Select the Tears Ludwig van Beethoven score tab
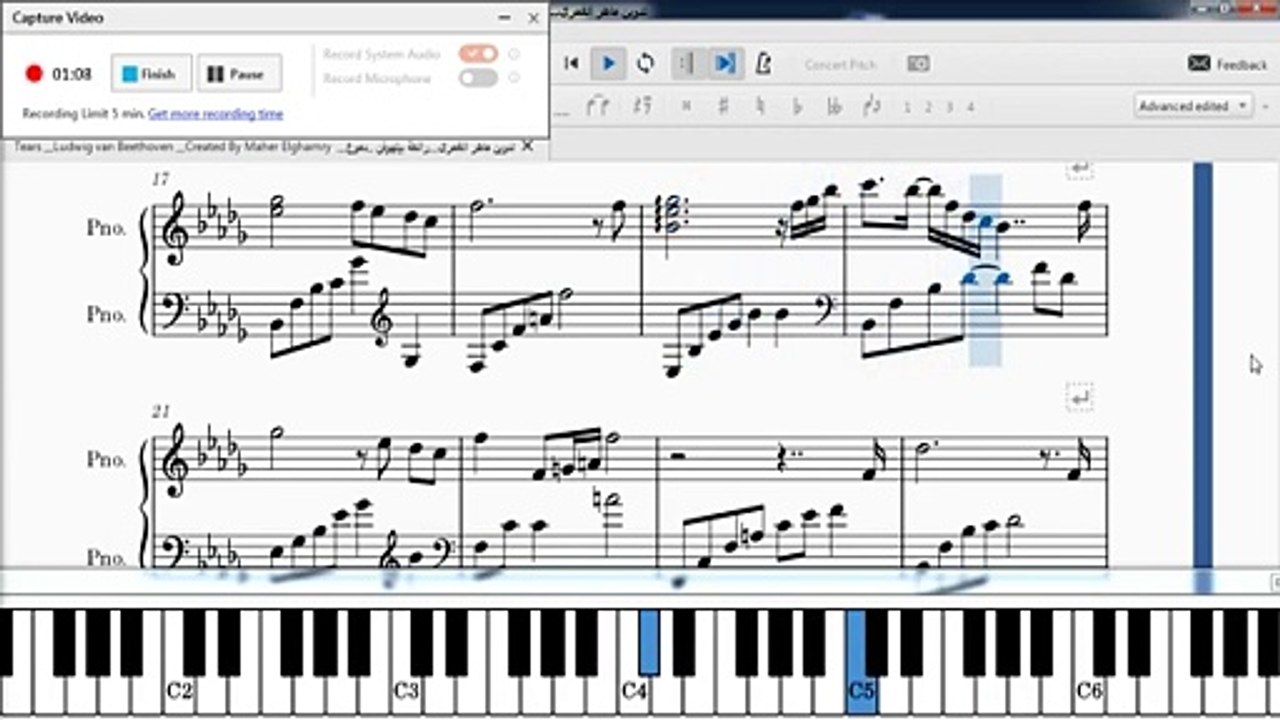The height and width of the screenshot is (720, 1280). (x=265, y=147)
